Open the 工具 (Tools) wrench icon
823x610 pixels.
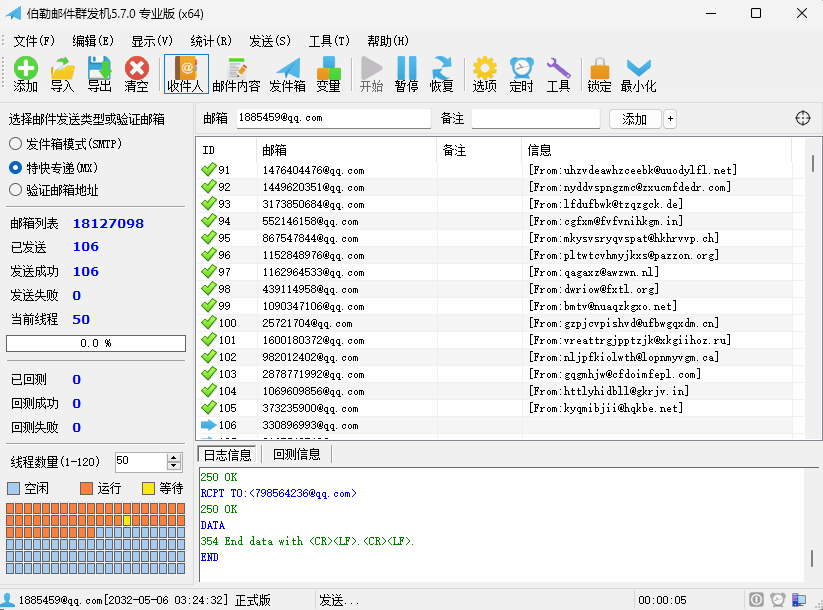point(558,74)
